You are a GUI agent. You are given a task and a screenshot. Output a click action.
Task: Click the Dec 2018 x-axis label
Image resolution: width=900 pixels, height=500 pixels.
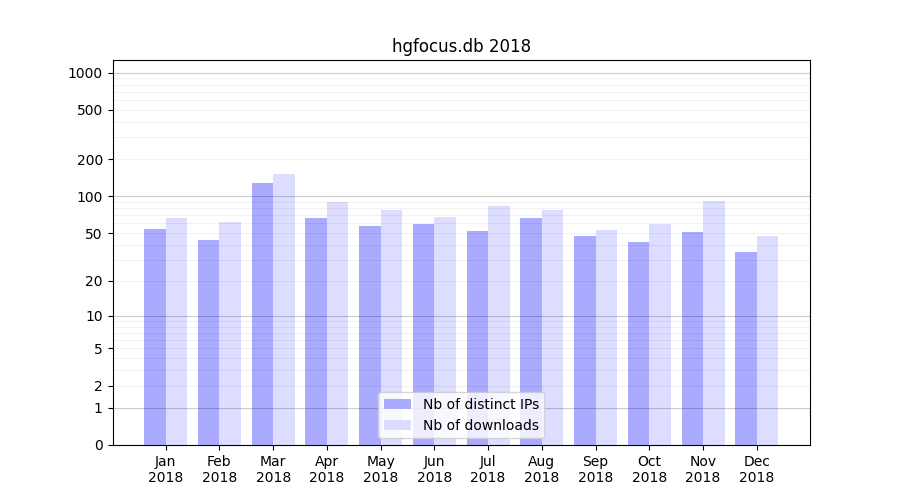tap(756, 469)
